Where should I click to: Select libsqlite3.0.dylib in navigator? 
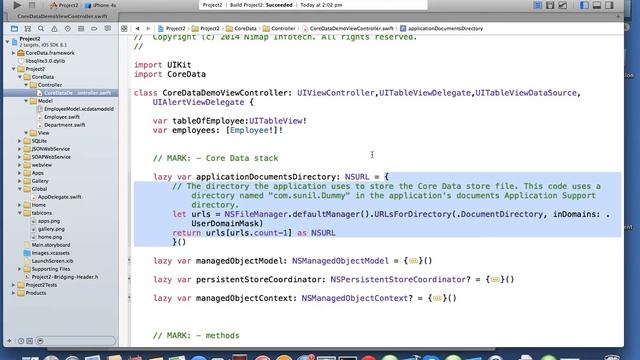click(45, 61)
